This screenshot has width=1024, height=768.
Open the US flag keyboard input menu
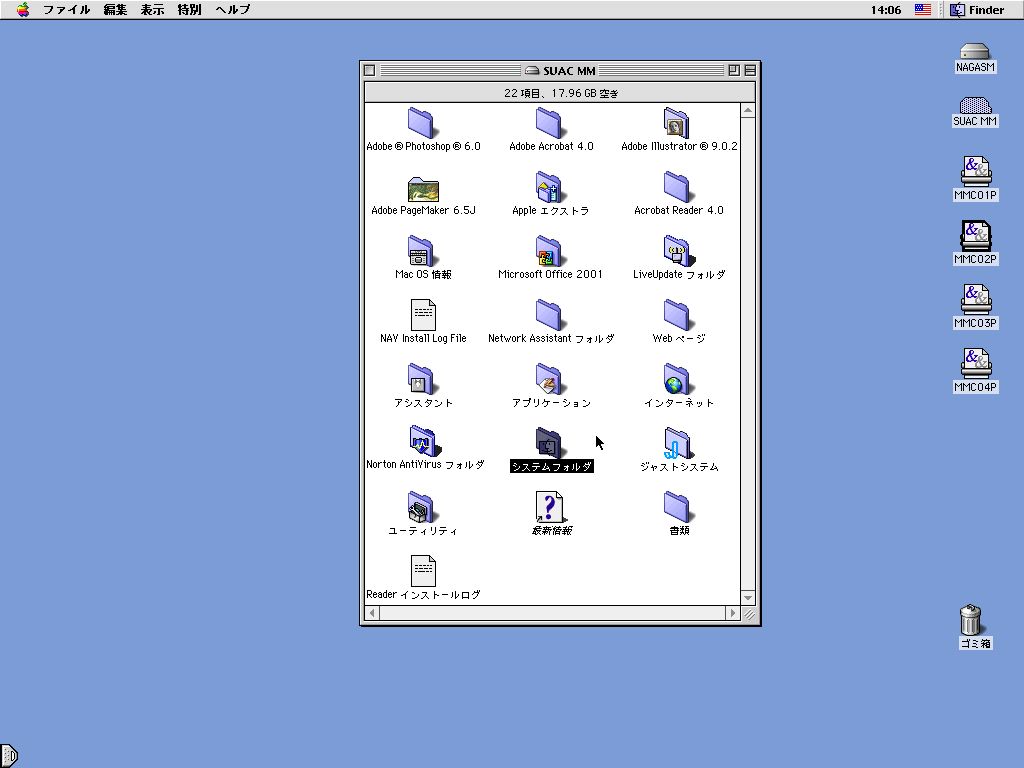click(922, 10)
